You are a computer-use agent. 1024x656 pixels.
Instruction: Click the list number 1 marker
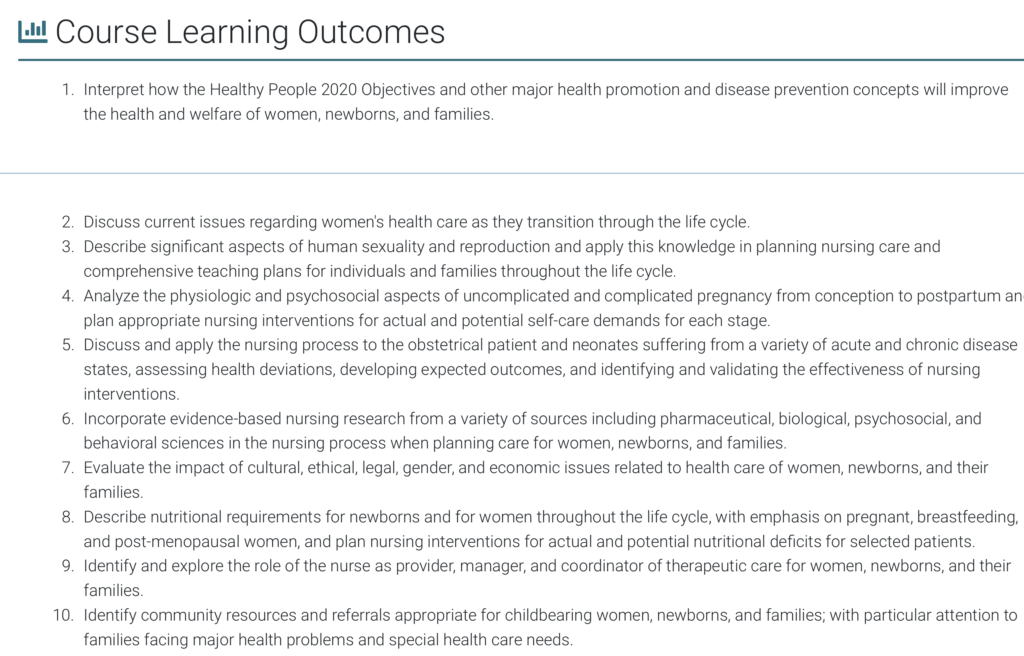click(x=68, y=90)
